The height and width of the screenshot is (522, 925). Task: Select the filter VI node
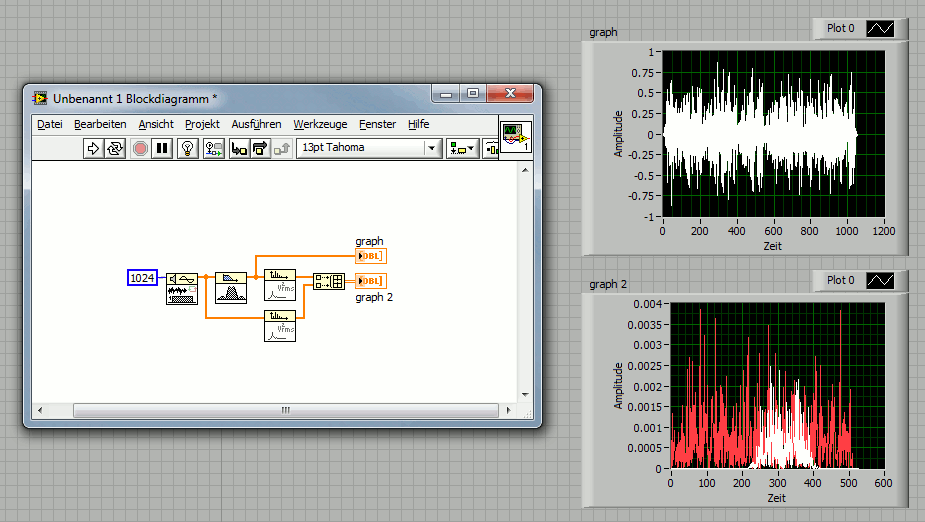pos(231,288)
